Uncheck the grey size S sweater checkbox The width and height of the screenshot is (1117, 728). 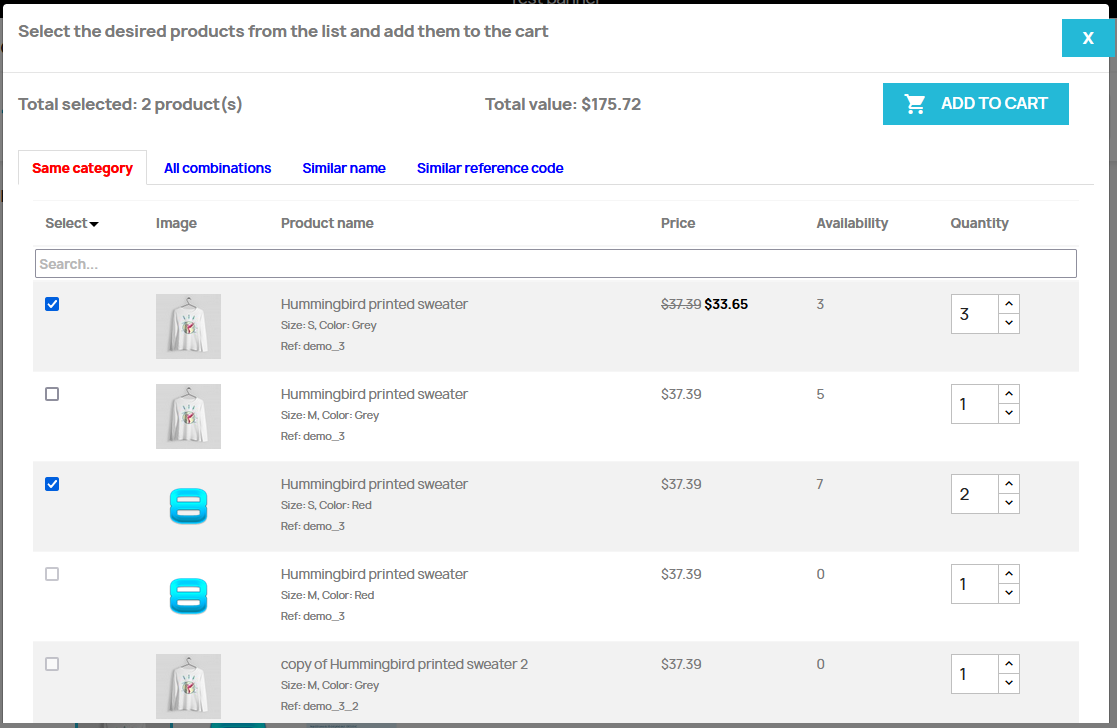[52, 304]
